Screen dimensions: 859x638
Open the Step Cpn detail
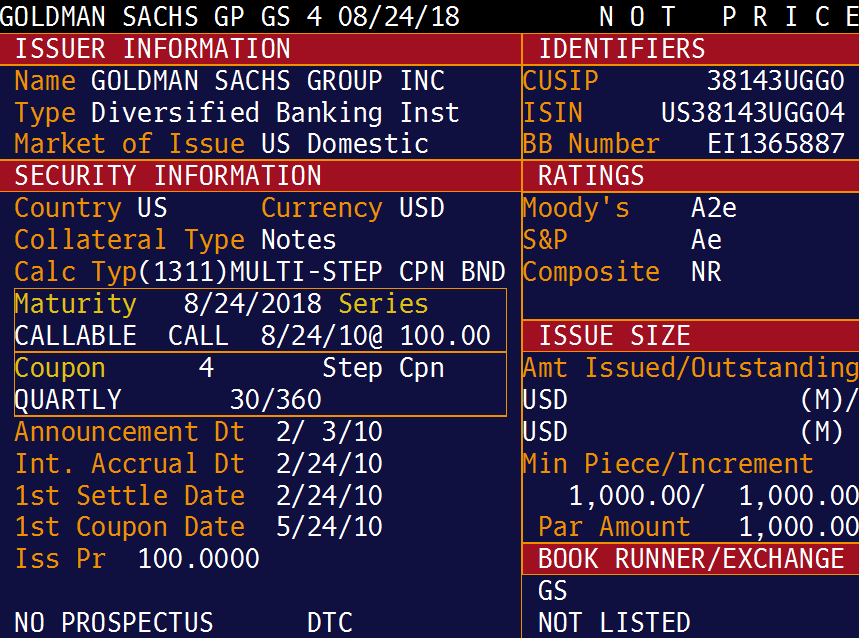383,368
